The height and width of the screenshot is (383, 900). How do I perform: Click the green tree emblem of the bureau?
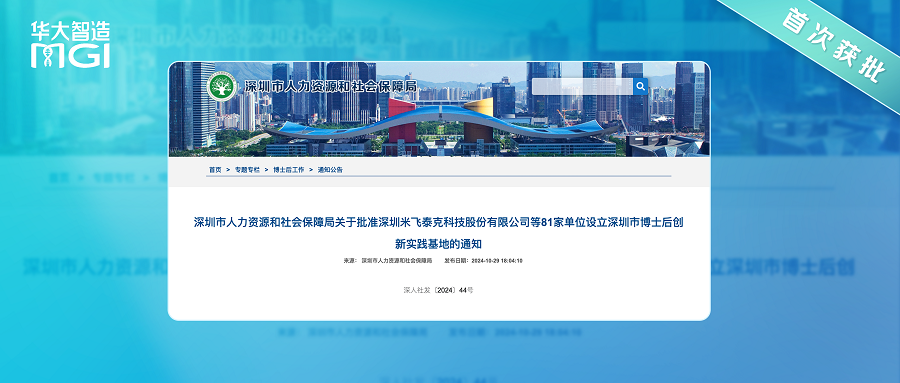222,88
